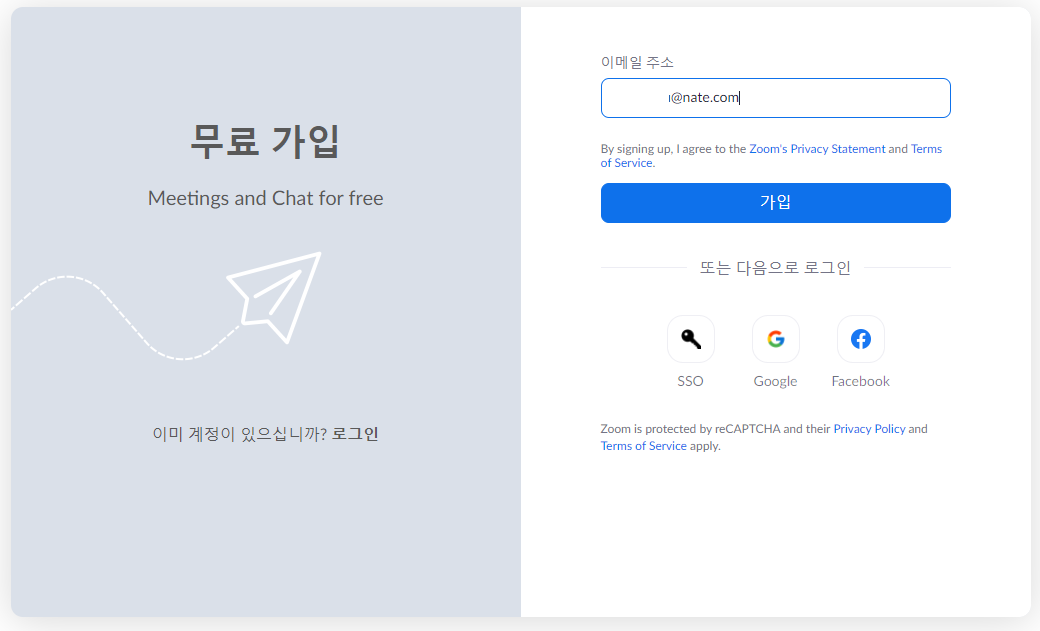Click the 로그인 login link
Image resolution: width=1040 pixels, height=631 pixels.
pyautogui.click(x=355, y=434)
